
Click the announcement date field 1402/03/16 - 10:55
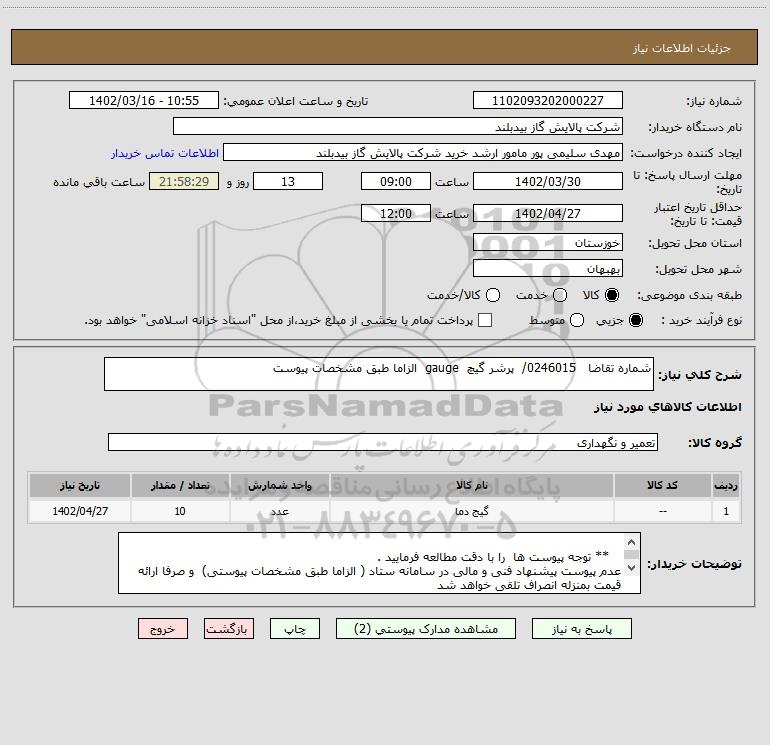144,100
